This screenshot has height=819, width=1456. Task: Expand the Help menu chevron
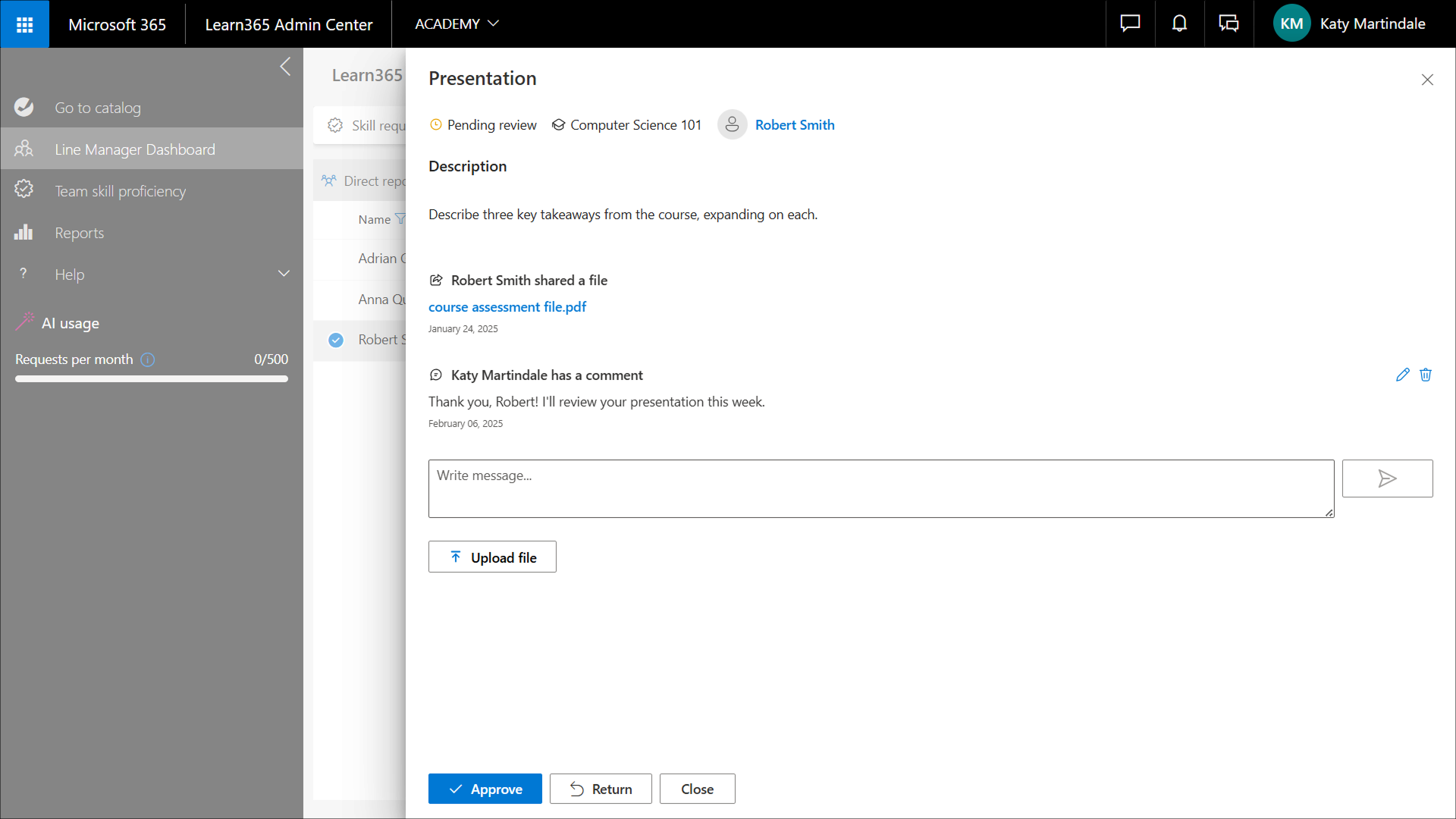[284, 274]
